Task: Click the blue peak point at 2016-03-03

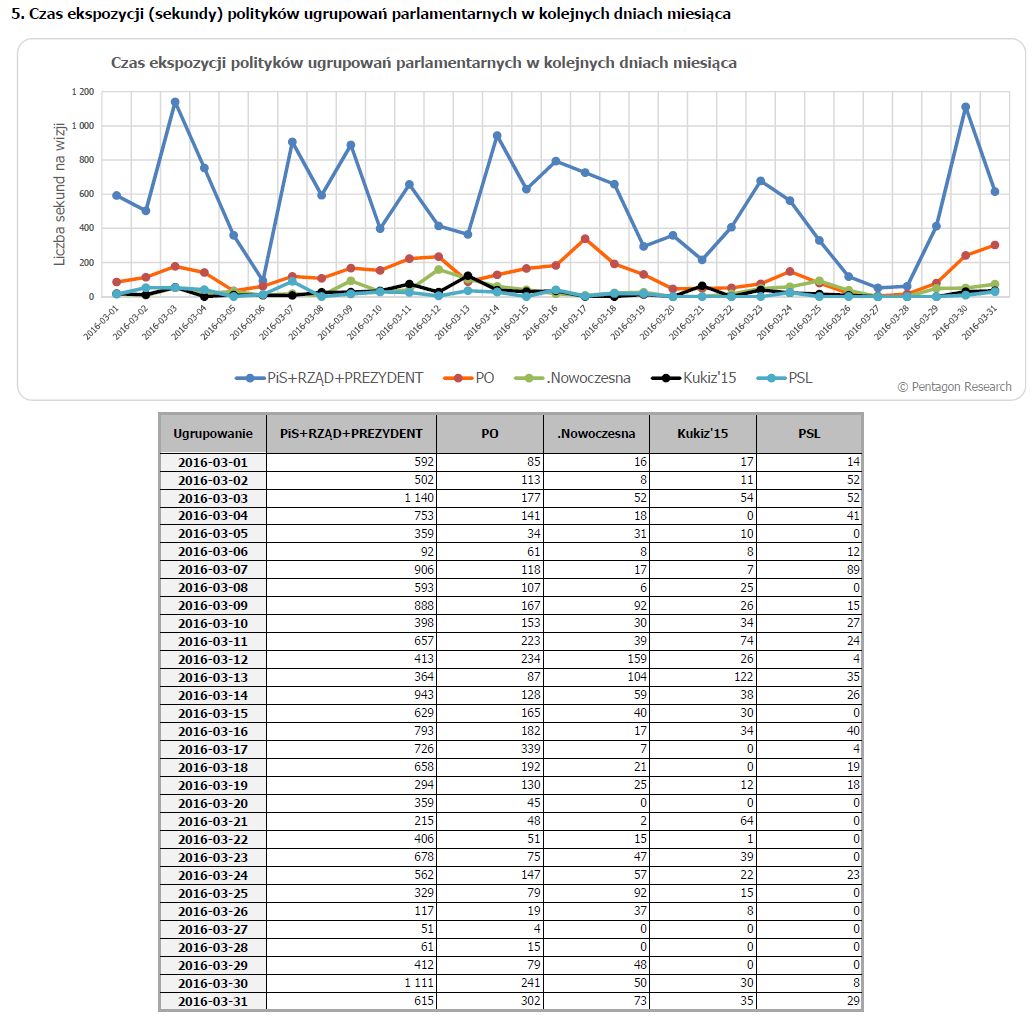Action: (175, 102)
